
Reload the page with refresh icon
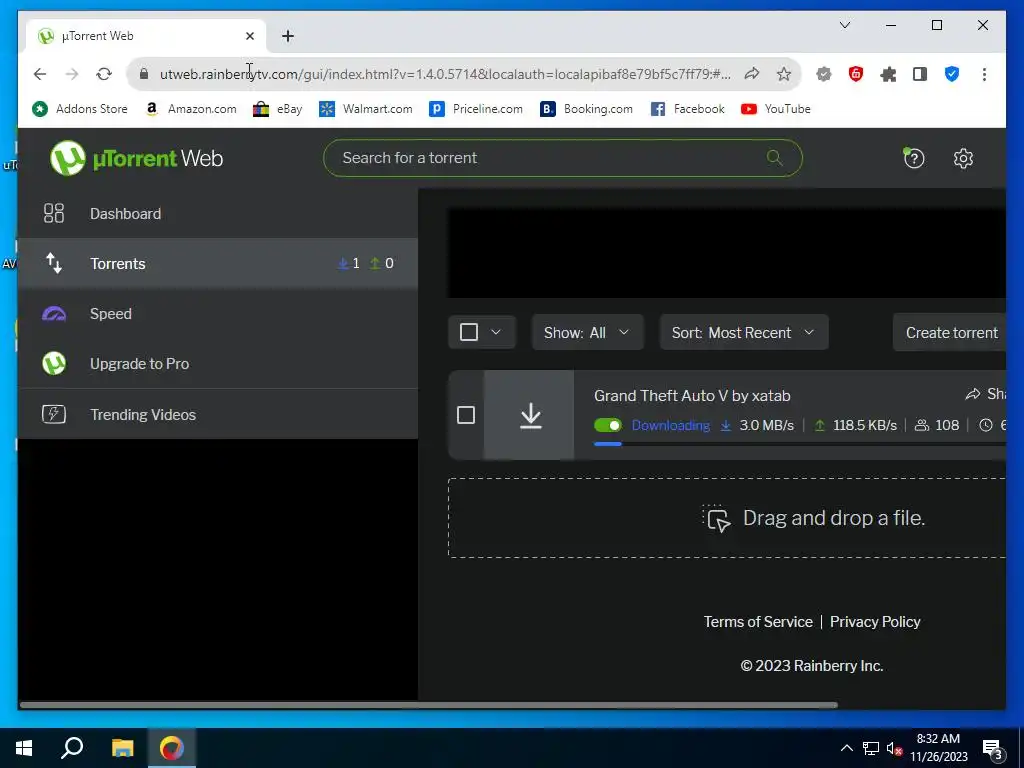click(104, 74)
